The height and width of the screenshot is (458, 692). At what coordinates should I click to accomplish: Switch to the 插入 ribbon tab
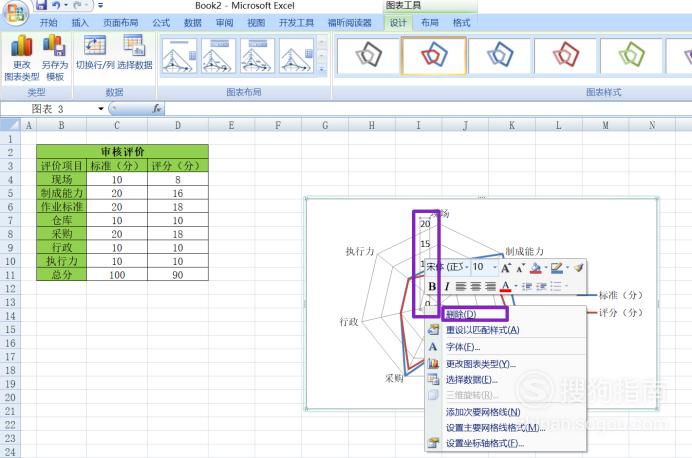[x=80, y=23]
